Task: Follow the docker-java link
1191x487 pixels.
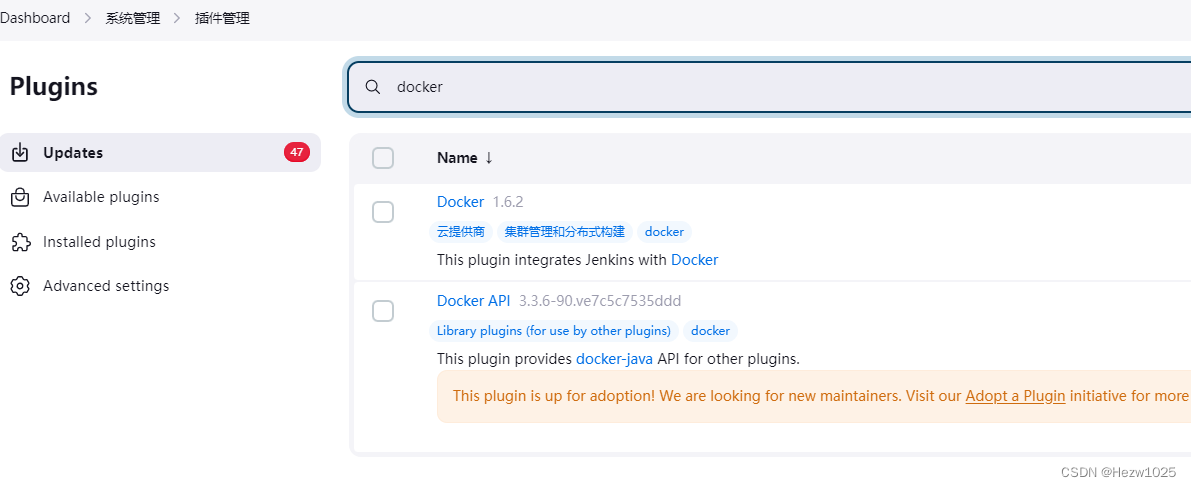Action: coord(614,359)
